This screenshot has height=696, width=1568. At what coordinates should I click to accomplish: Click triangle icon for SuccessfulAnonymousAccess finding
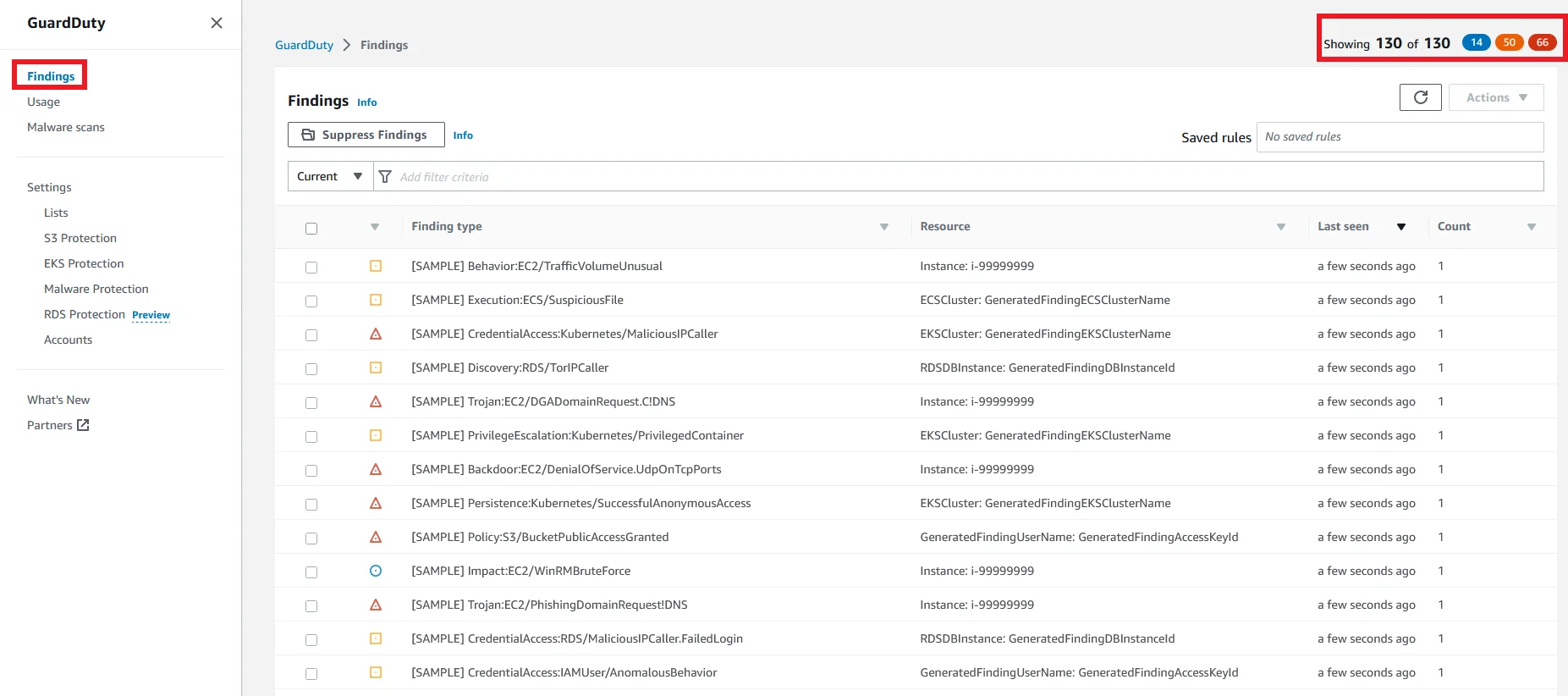(x=376, y=503)
